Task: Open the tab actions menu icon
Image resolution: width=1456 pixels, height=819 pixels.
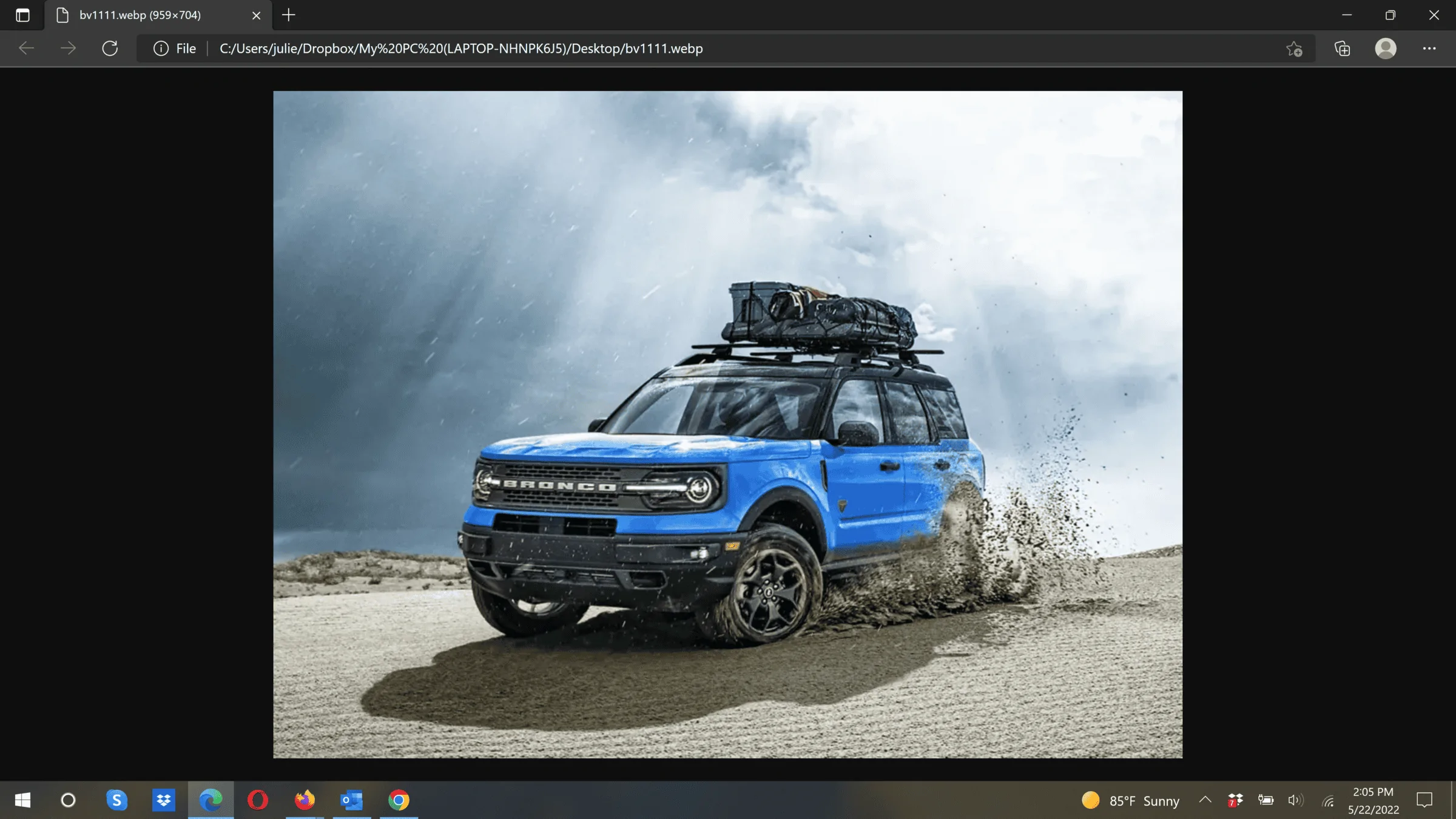Action: 22,15
